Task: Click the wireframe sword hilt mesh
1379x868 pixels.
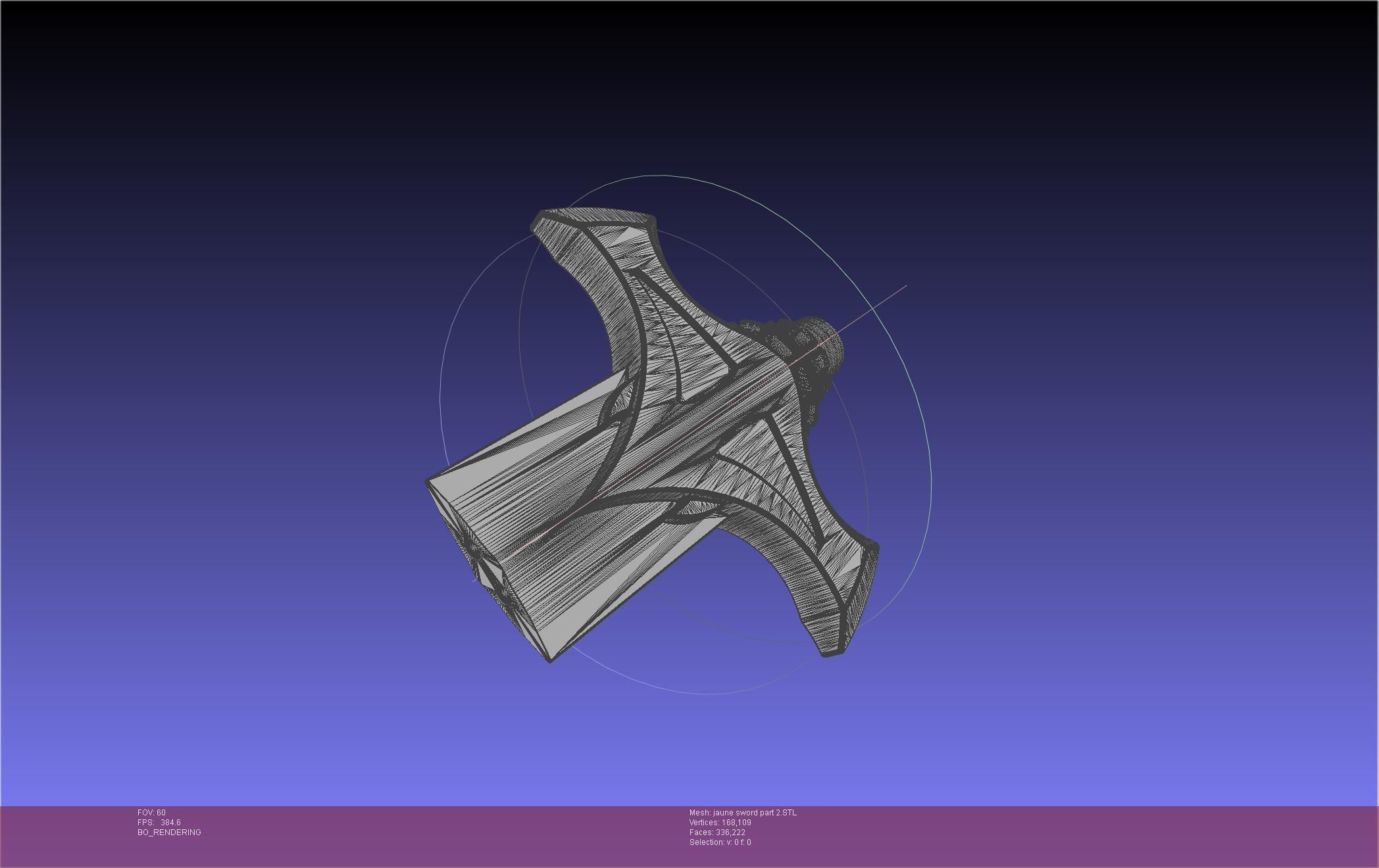Action: [x=651, y=434]
